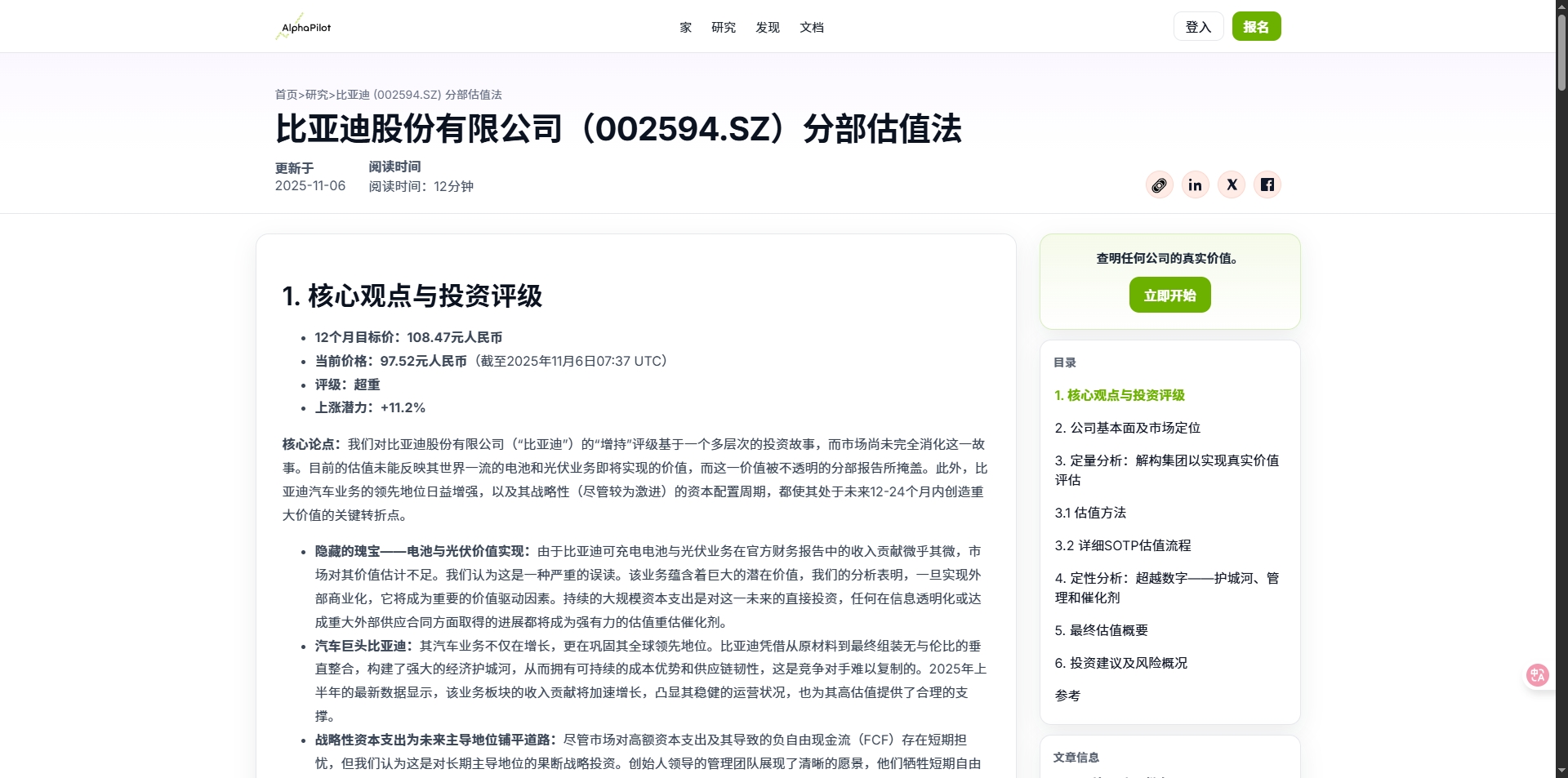The height and width of the screenshot is (778, 1568).
Task: Jump to 2. 公司基本面及市场定位 section
Action: 1127,428
